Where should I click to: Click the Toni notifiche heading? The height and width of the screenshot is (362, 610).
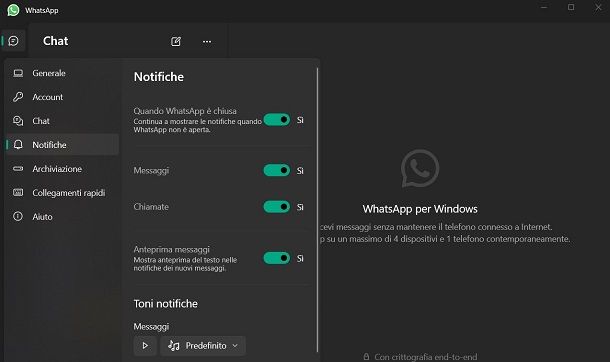click(166, 304)
